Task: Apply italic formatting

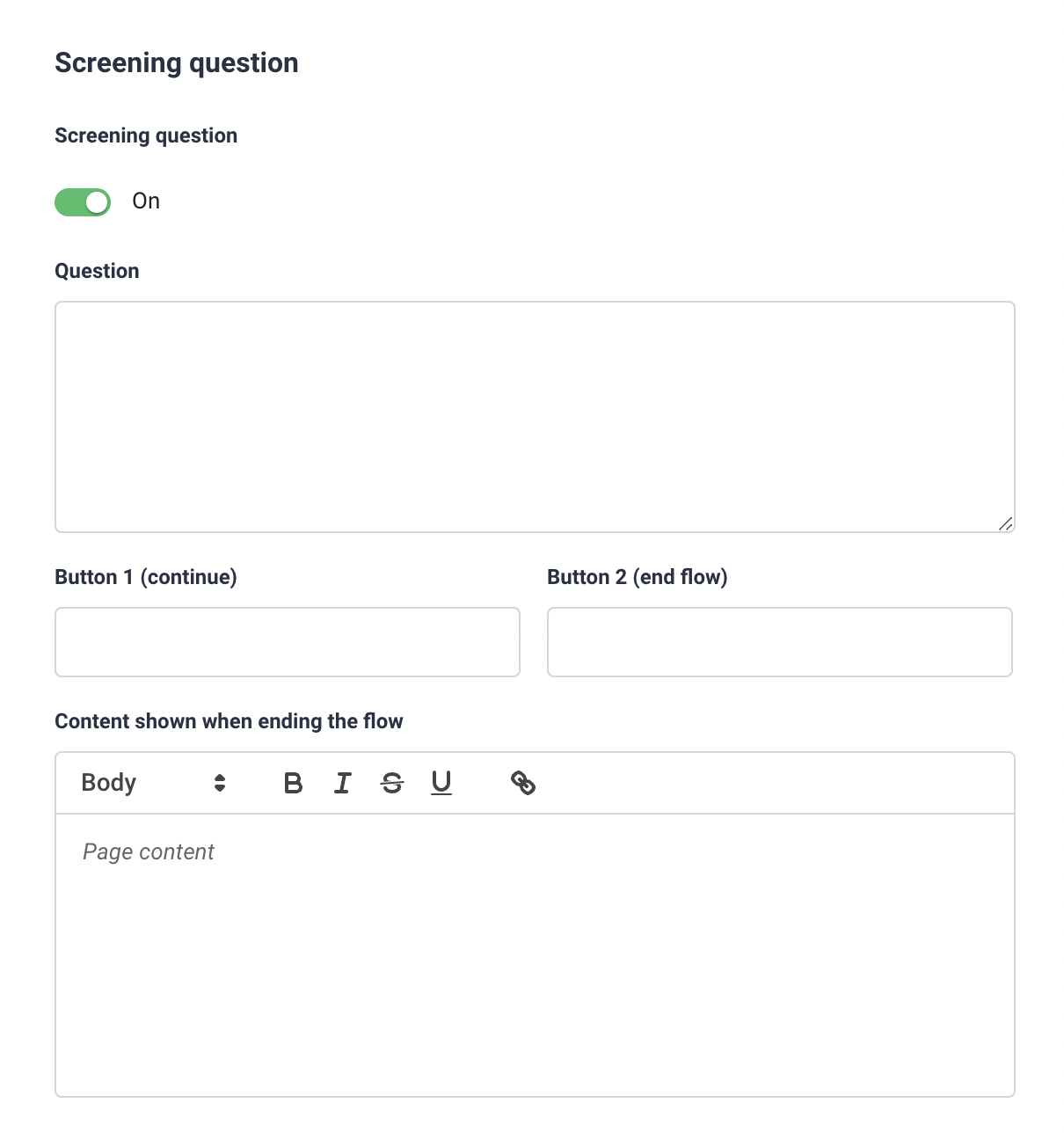Action: click(343, 783)
